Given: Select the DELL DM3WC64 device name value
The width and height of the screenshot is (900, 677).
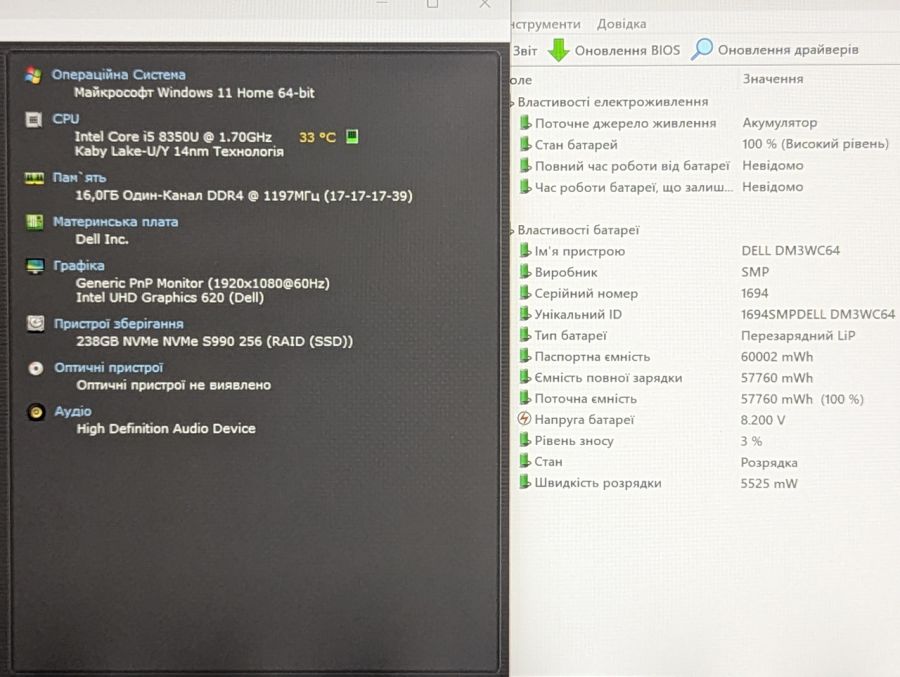Looking at the screenshot, I should click(x=790, y=250).
